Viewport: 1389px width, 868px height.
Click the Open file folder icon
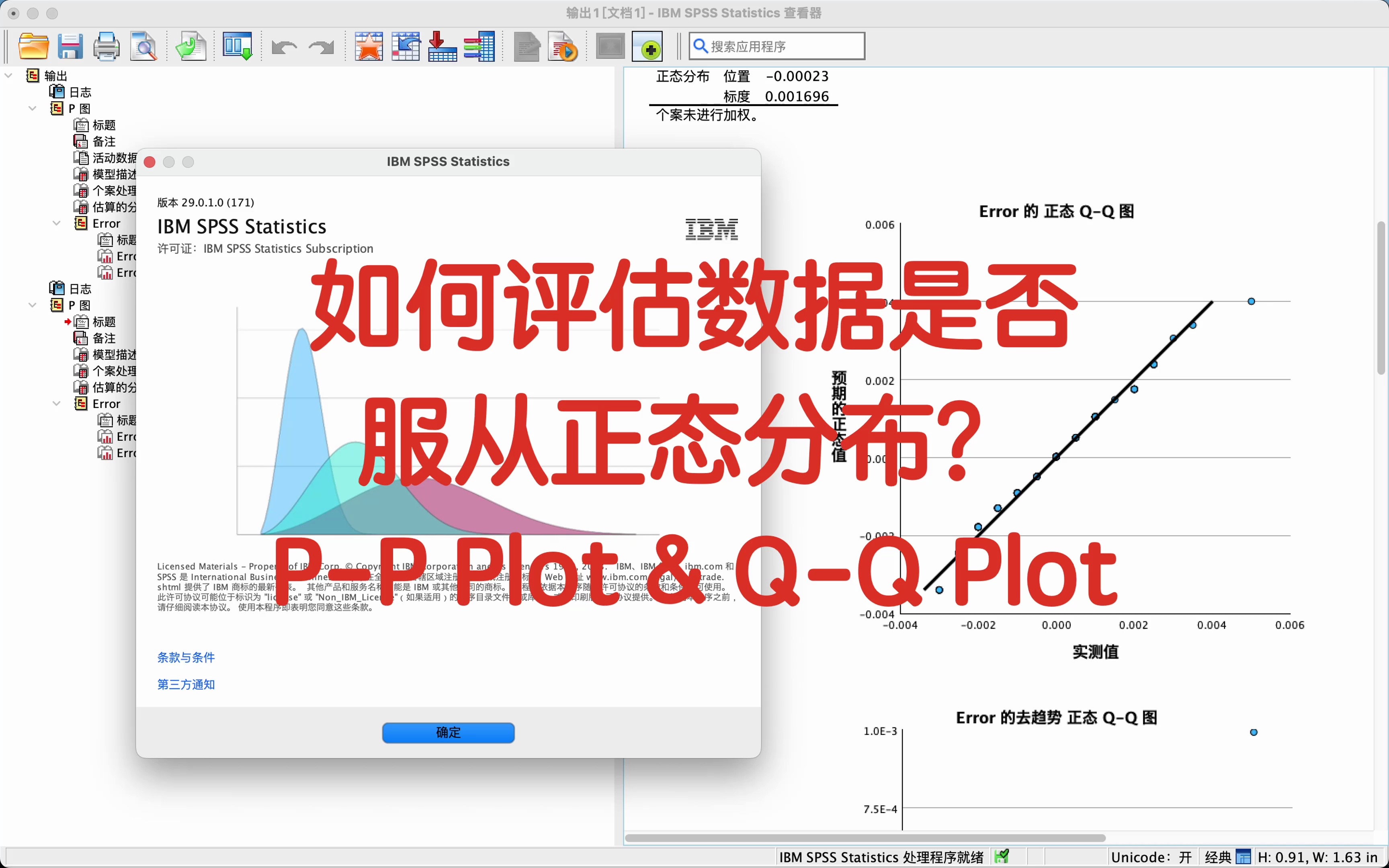click(x=33, y=47)
